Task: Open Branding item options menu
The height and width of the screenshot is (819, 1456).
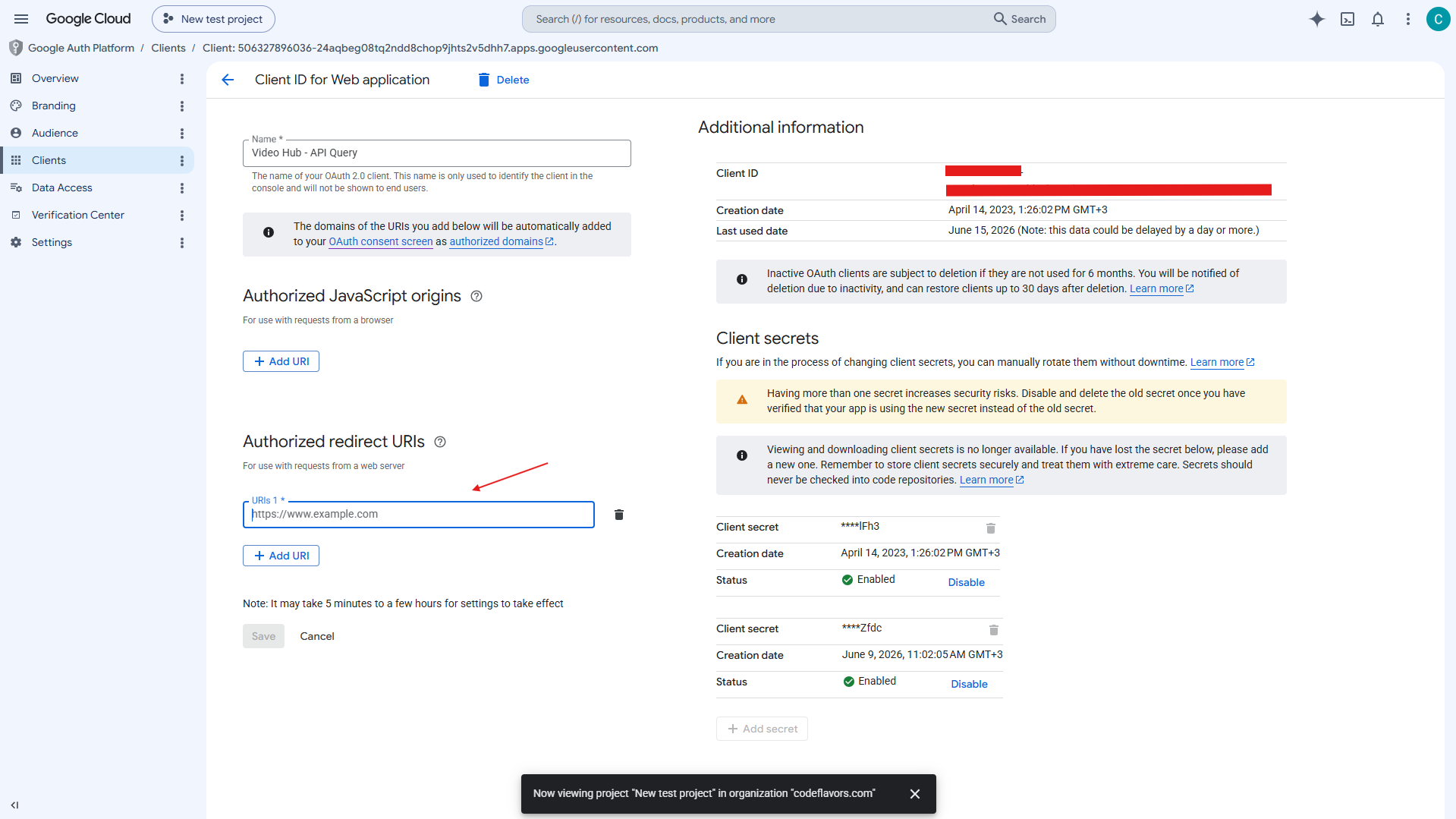Action: 182,106
